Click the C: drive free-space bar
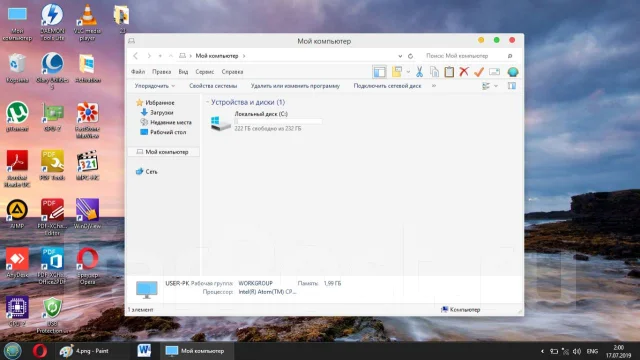 coord(278,121)
